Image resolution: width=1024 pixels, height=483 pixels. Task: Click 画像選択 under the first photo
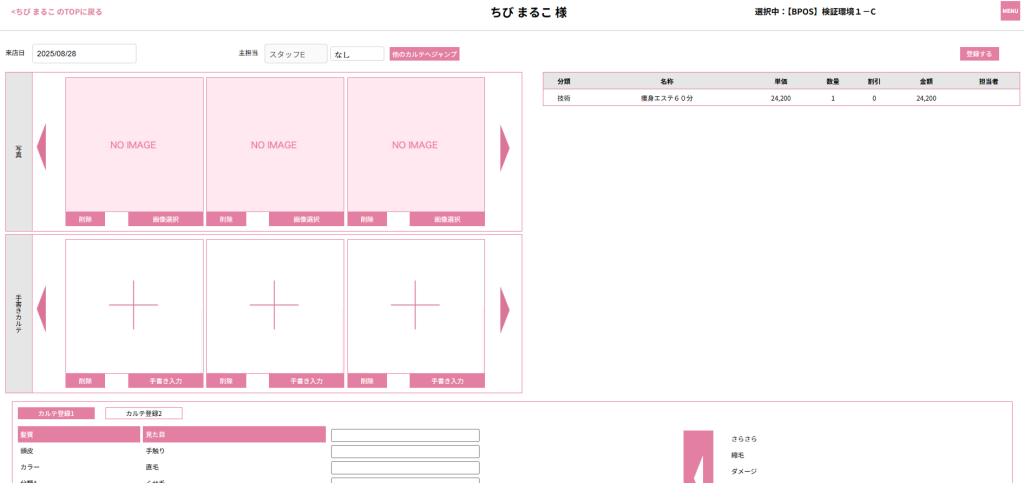[166, 219]
